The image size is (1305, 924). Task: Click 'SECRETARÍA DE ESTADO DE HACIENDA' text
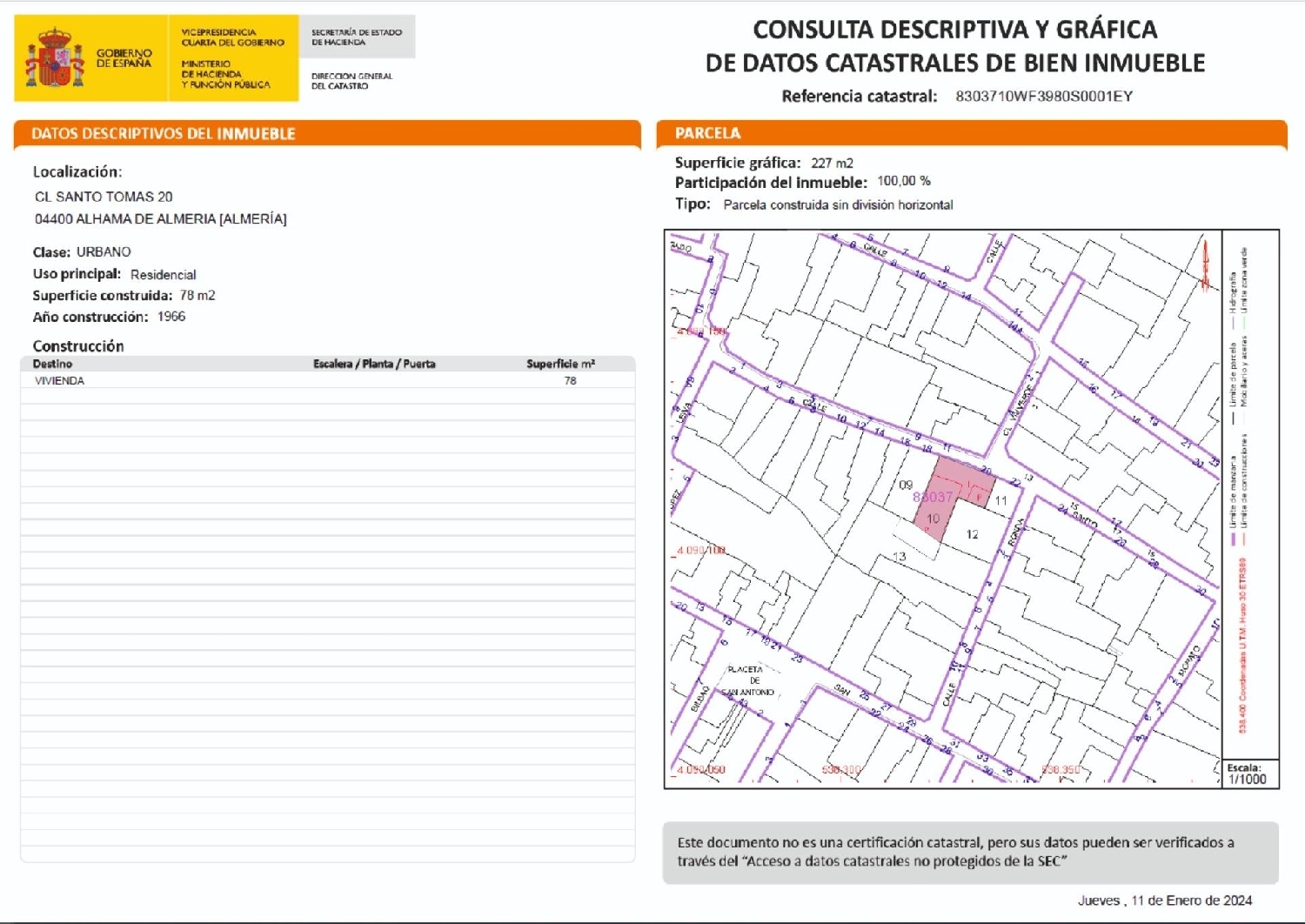[357, 37]
